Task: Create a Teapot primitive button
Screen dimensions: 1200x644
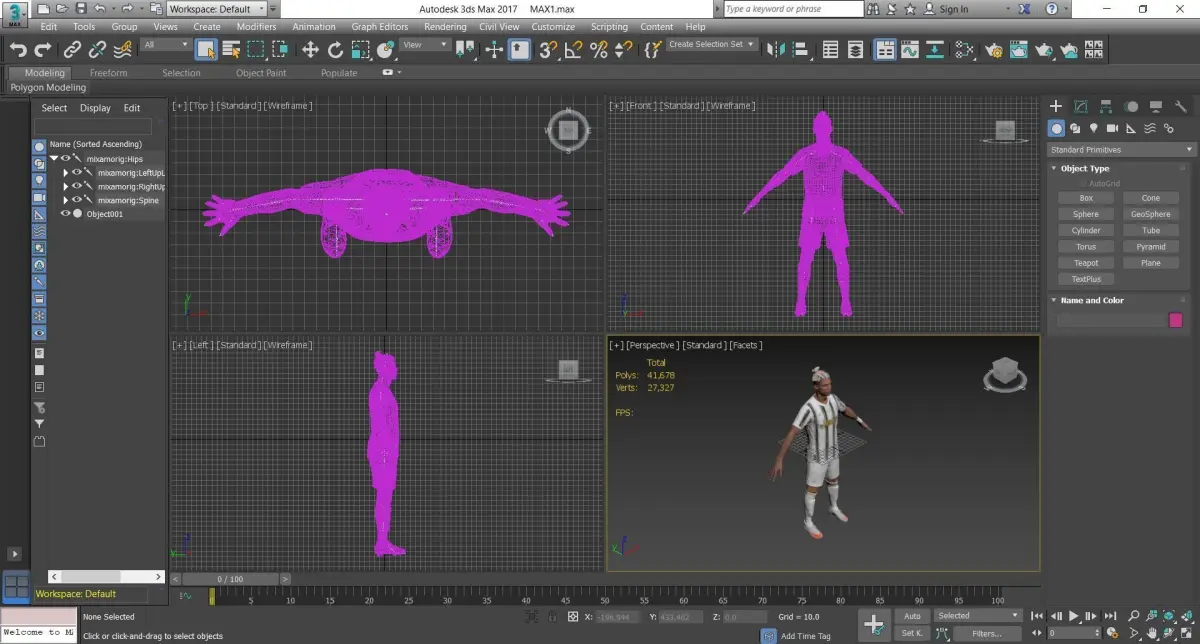Action: 1086,263
